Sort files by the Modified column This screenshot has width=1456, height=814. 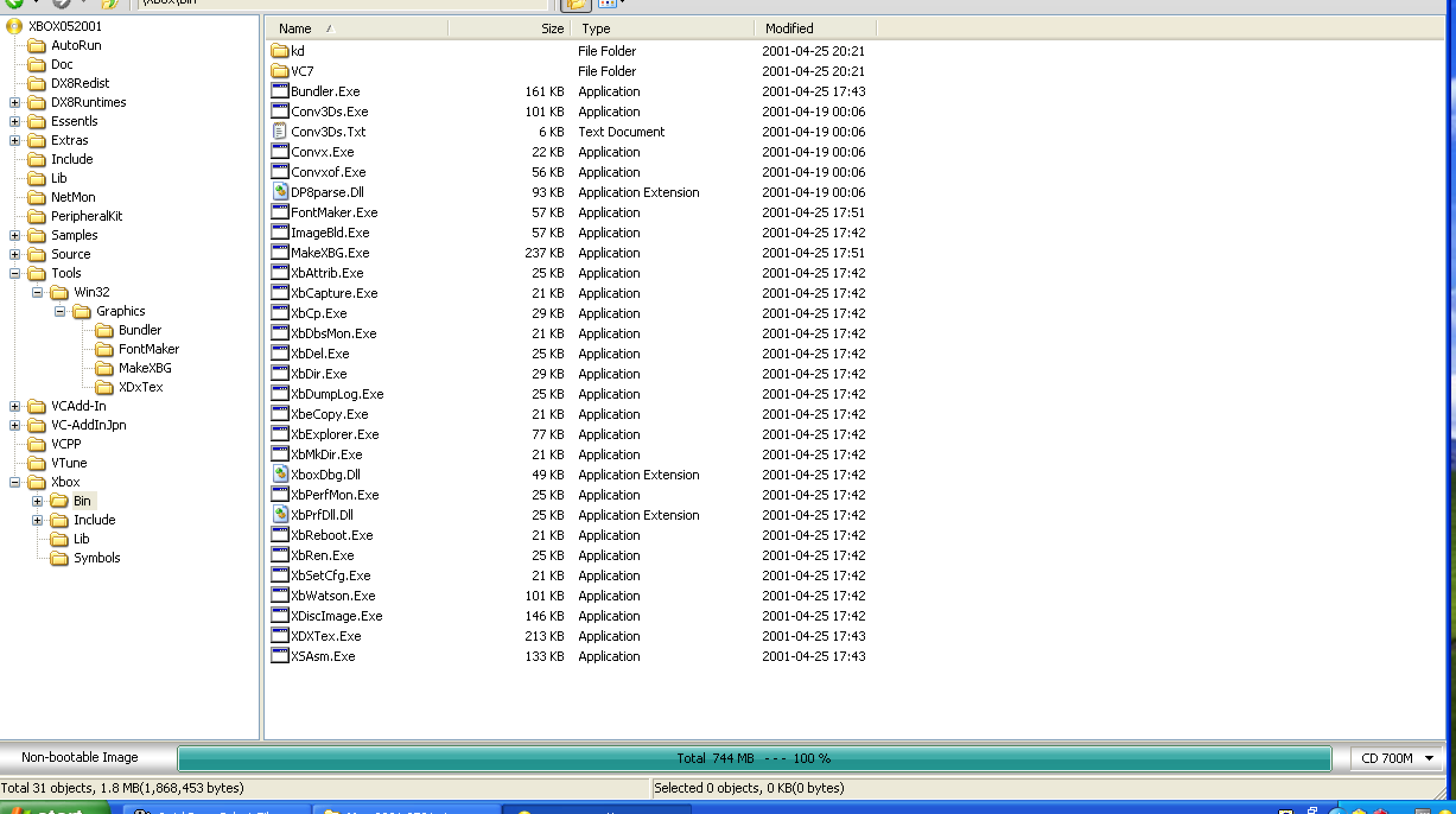click(816, 28)
